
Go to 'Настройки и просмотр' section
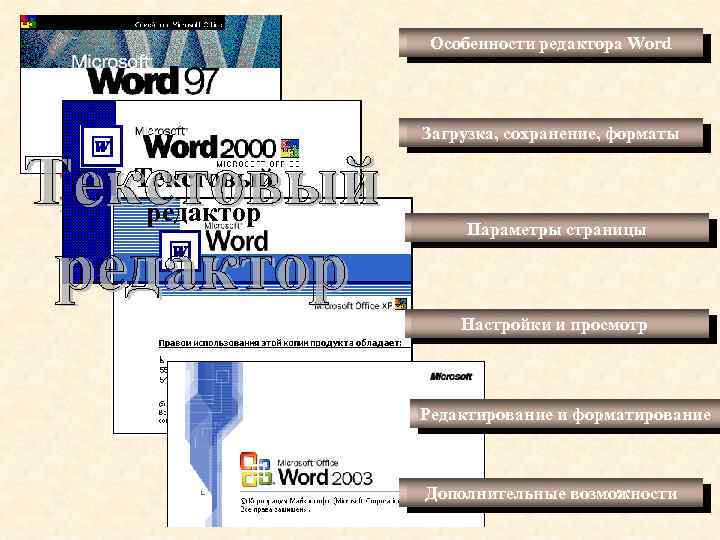tap(557, 324)
